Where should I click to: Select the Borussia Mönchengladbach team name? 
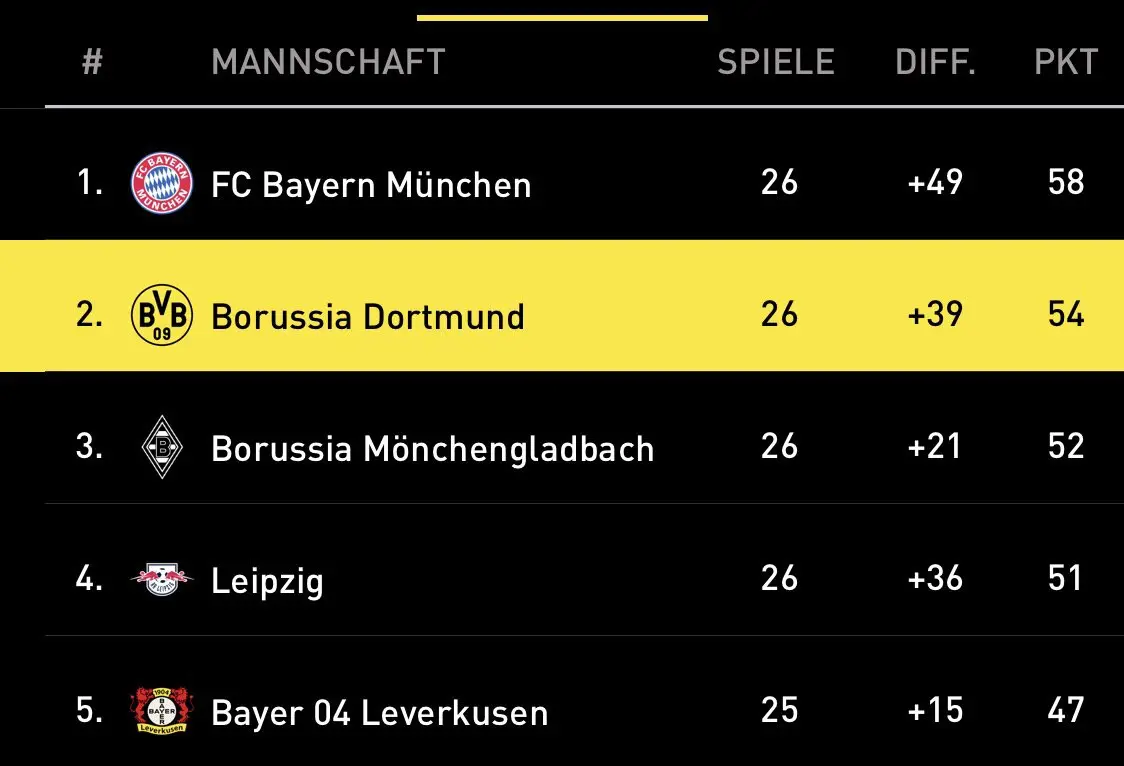[433, 449]
